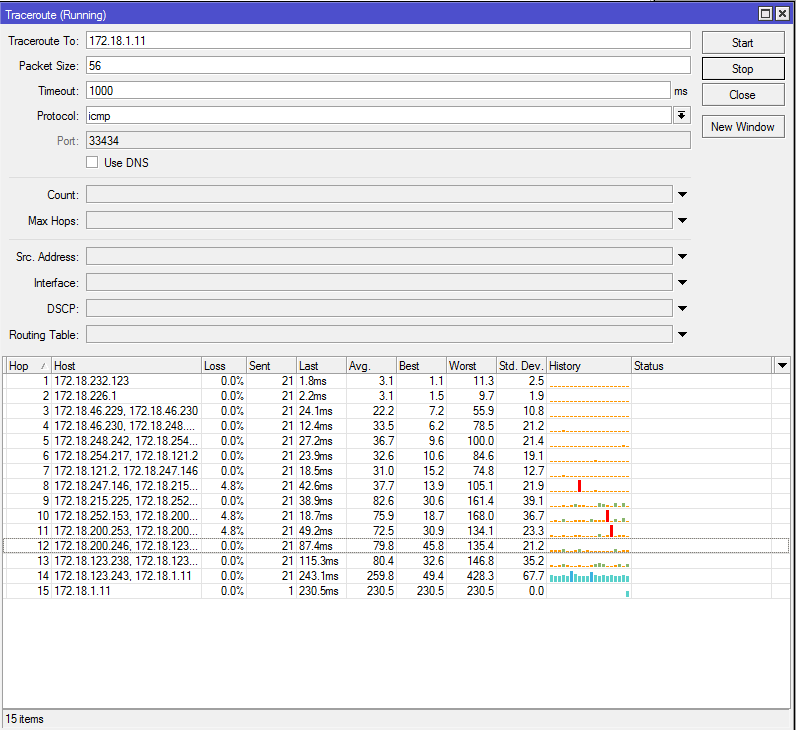The width and height of the screenshot is (796, 730).
Task: Enable the Use DNS checkbox
Action: pyautogui.click(x=93, y=163)
